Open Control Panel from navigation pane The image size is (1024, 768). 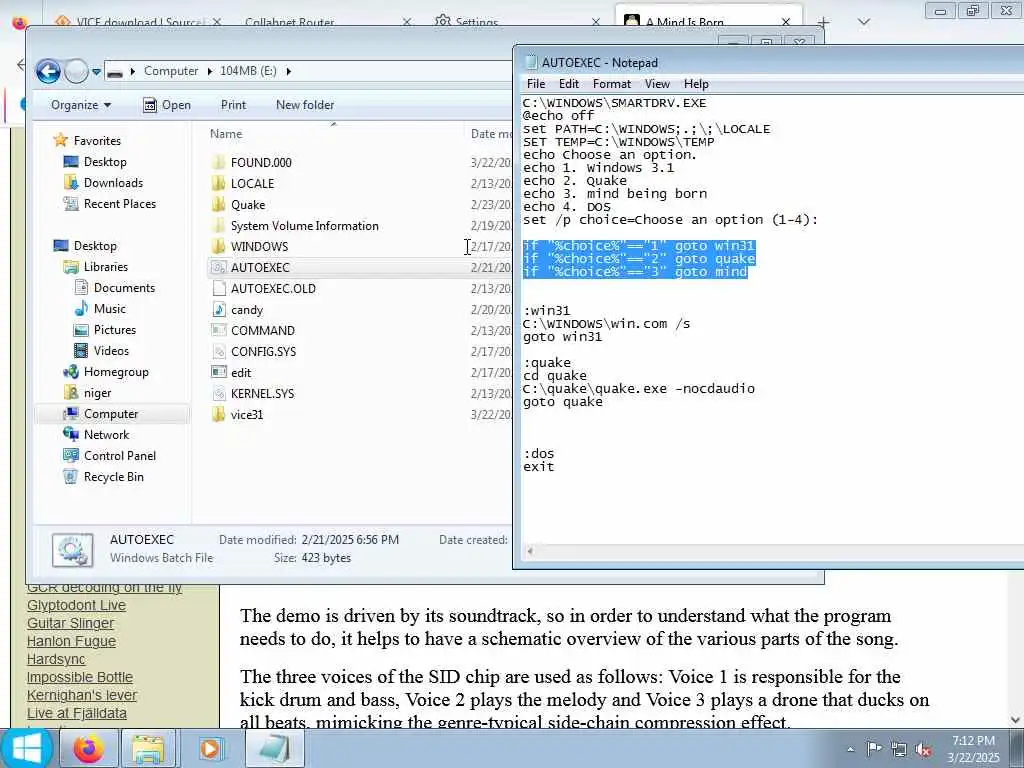tap(120, 456)
